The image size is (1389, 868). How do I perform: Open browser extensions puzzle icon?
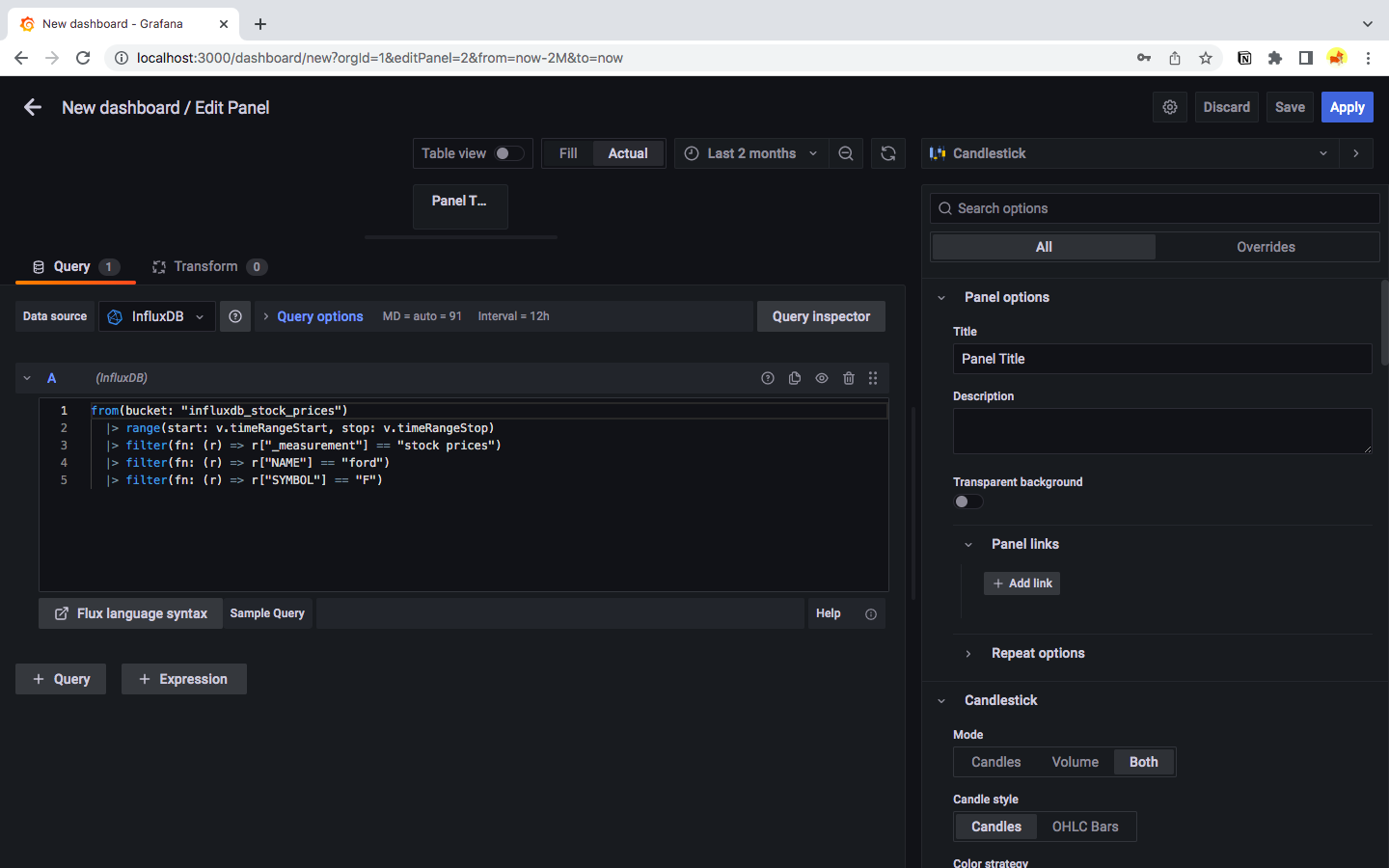click(x=1275, y=58)
